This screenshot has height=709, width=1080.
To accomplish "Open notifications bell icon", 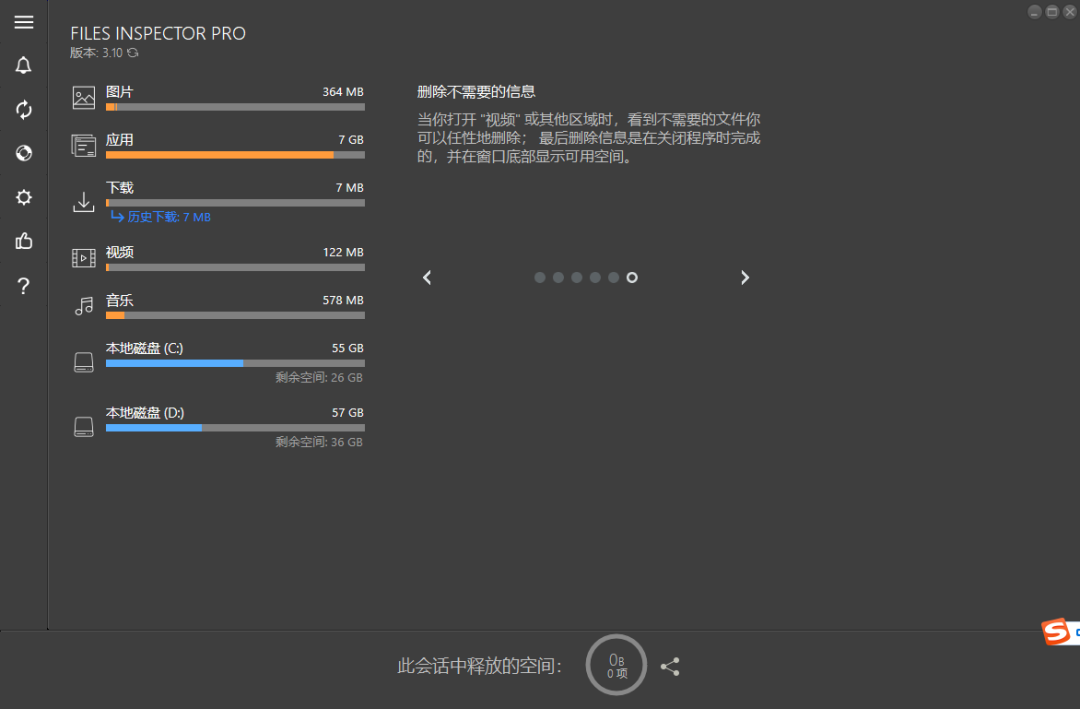I will pyautogui.click(x=23, y=65).
